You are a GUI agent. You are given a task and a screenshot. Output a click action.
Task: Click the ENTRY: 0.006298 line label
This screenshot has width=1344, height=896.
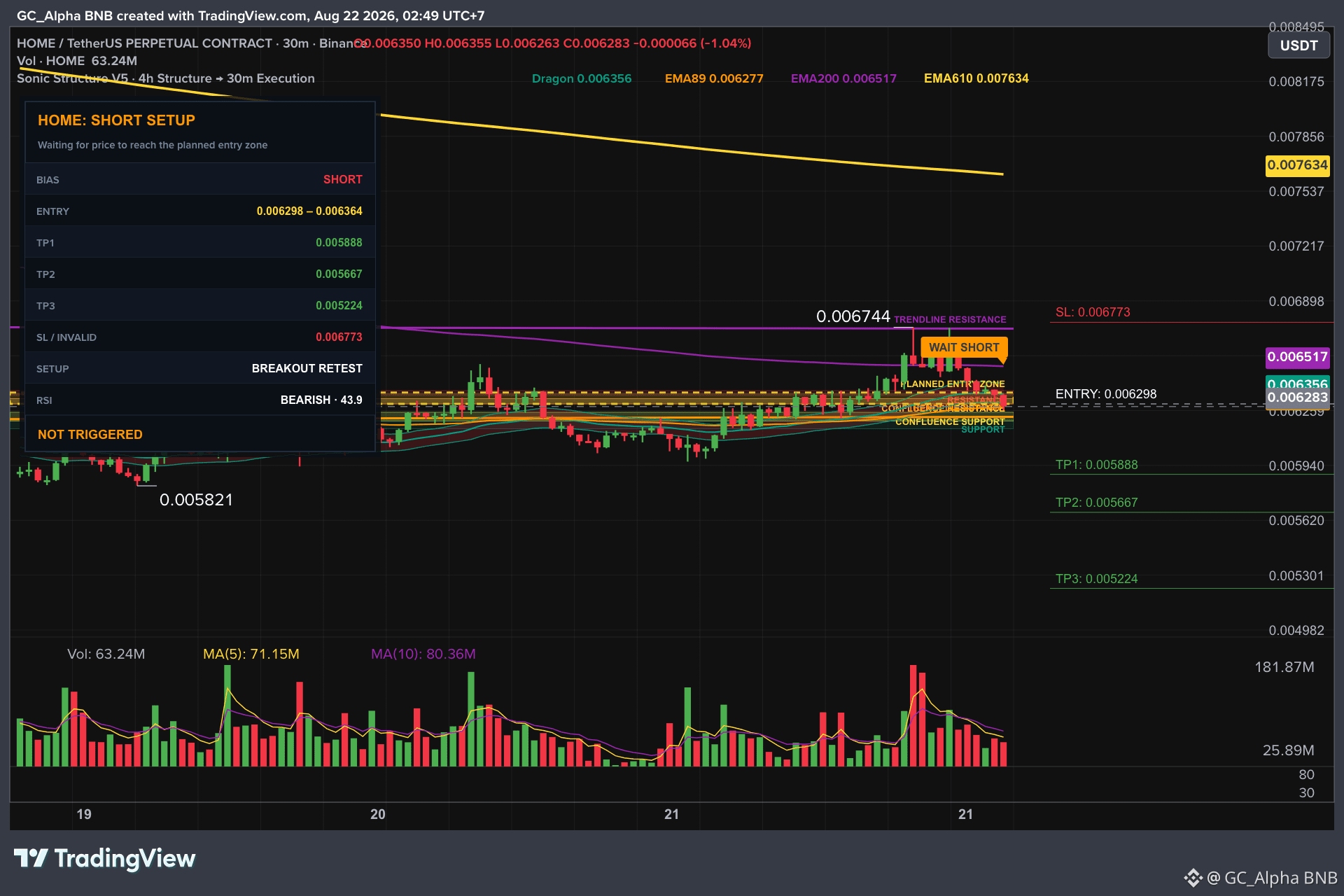click(x=1106, y=394)
